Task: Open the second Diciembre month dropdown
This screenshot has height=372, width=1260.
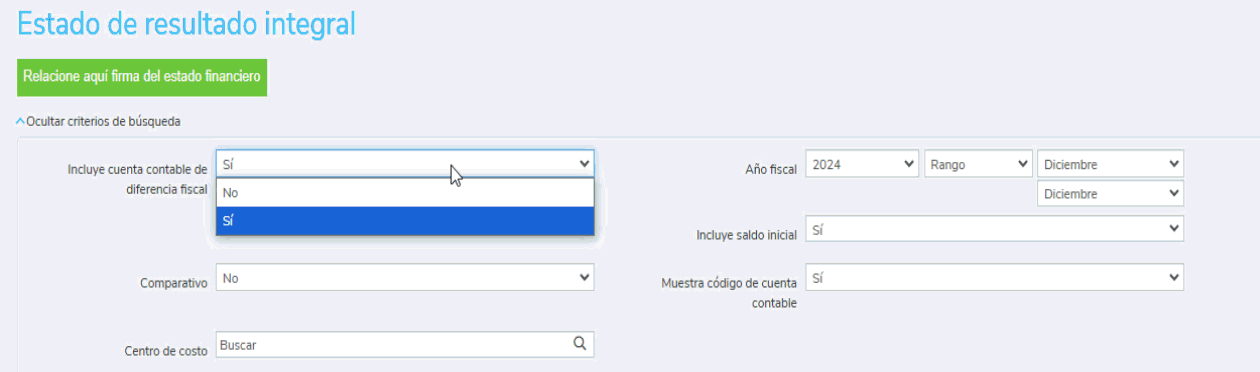Action: 1111,194
